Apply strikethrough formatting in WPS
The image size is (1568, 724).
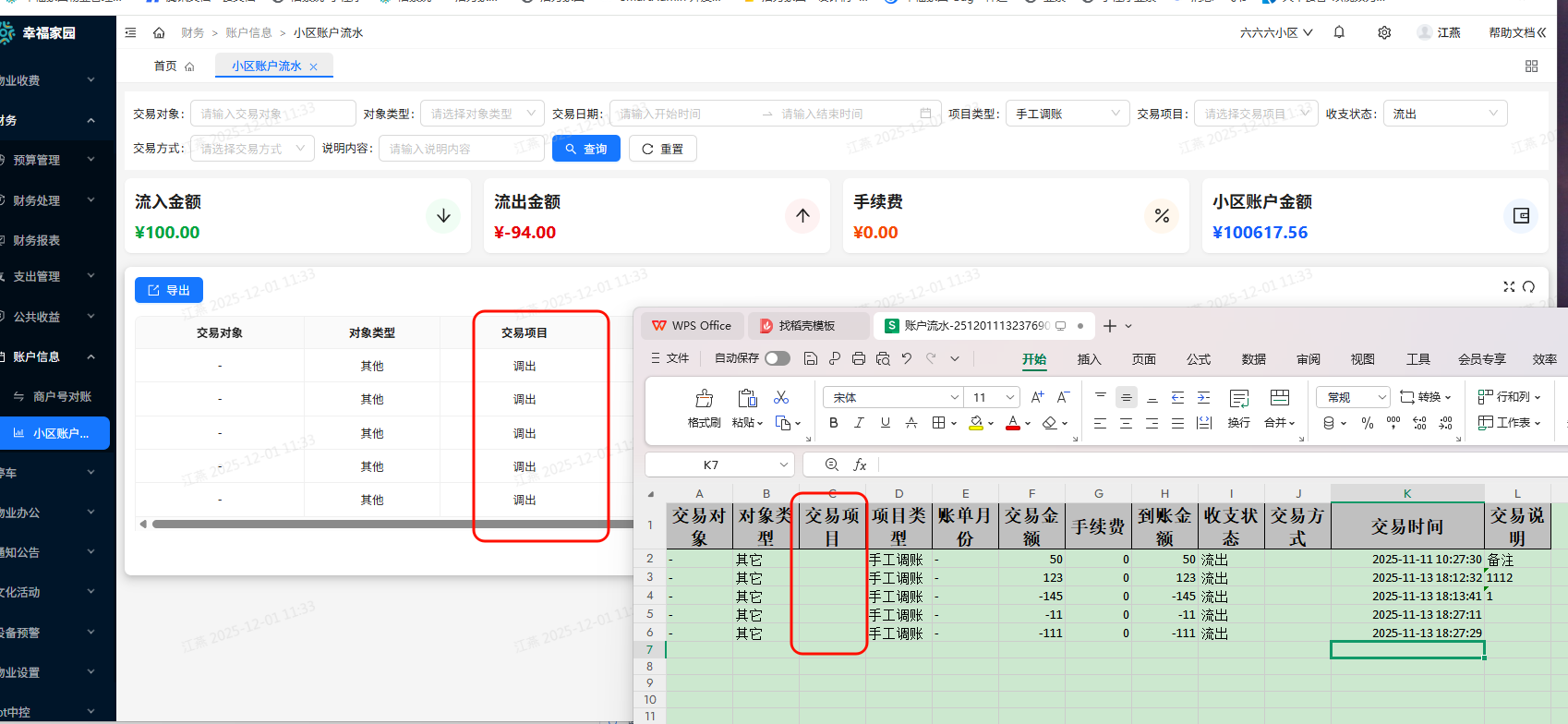click(x=911, y=423)
